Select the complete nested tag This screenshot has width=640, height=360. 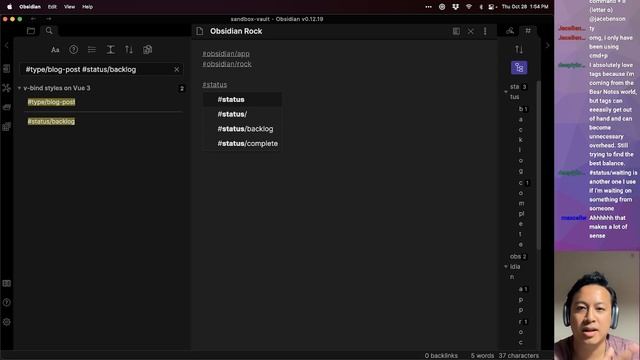521,213
